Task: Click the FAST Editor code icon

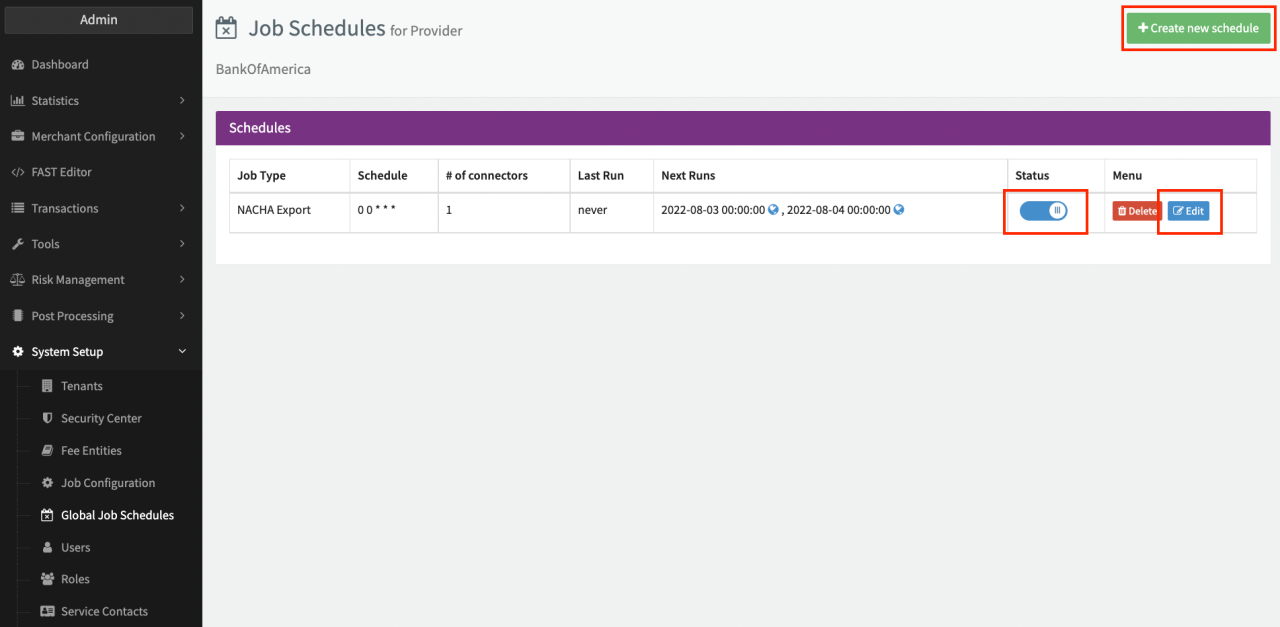Action: coord(17,173)
